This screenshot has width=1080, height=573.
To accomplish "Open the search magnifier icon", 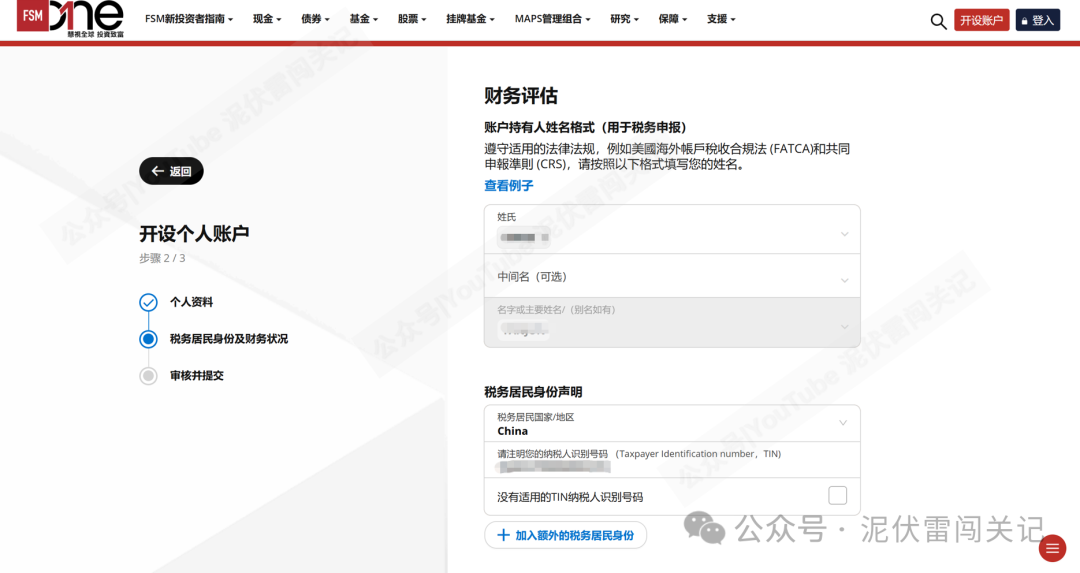I will (938, 21).
